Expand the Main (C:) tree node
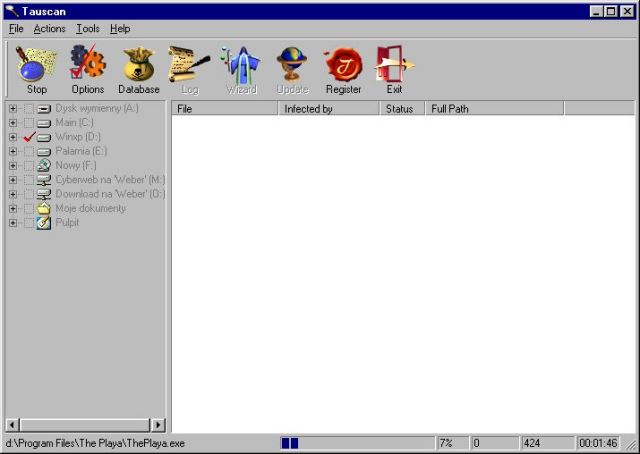640x454 pixels. point(13,123)
